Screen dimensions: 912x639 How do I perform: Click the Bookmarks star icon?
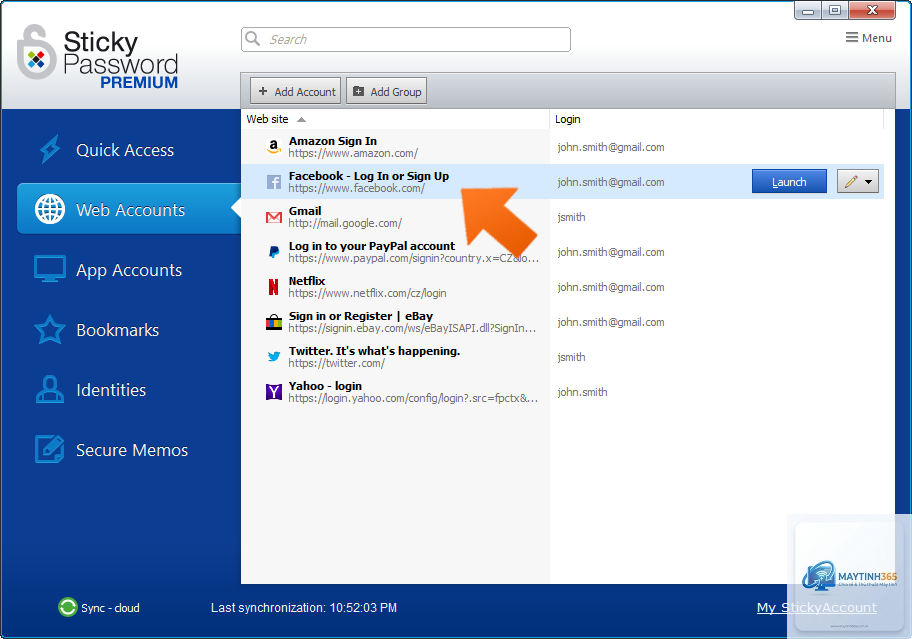pyautogui.click(x=50, y=330)
